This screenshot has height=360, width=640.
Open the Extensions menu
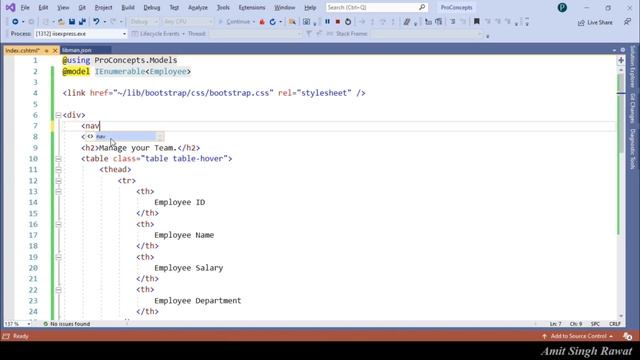tap(252, 7)
